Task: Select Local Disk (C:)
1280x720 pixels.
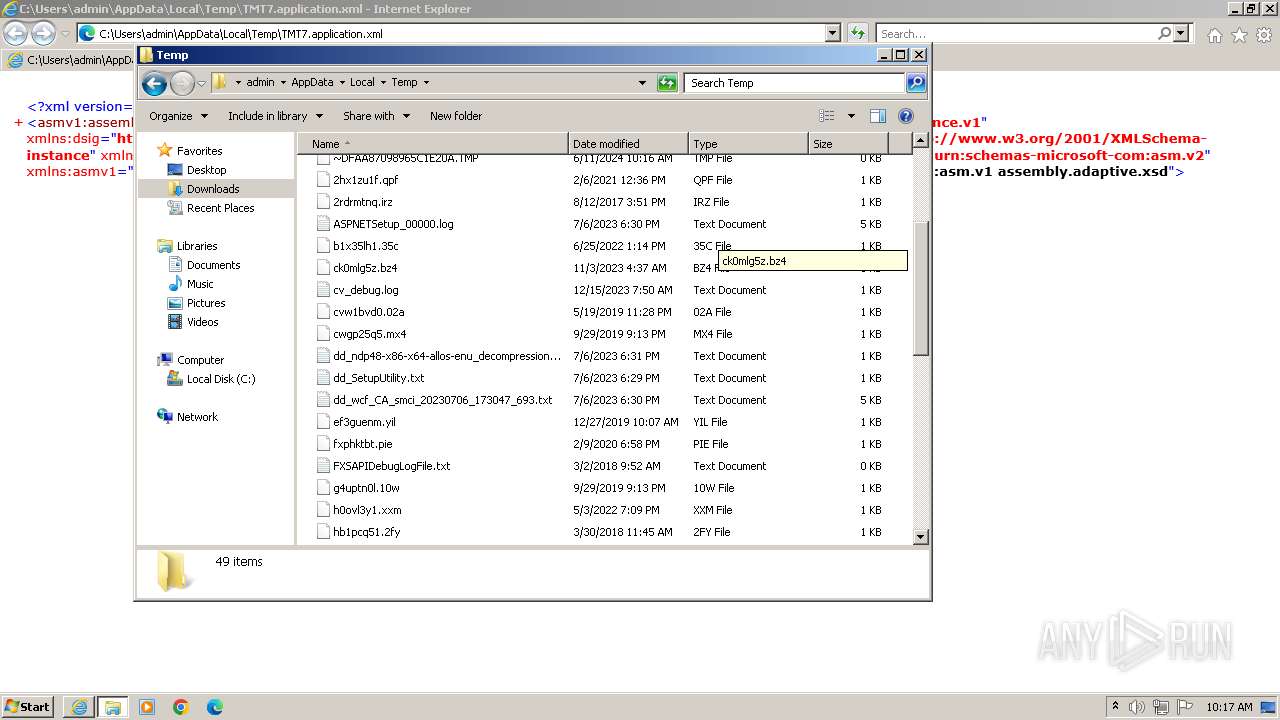Action: [221, 379]
